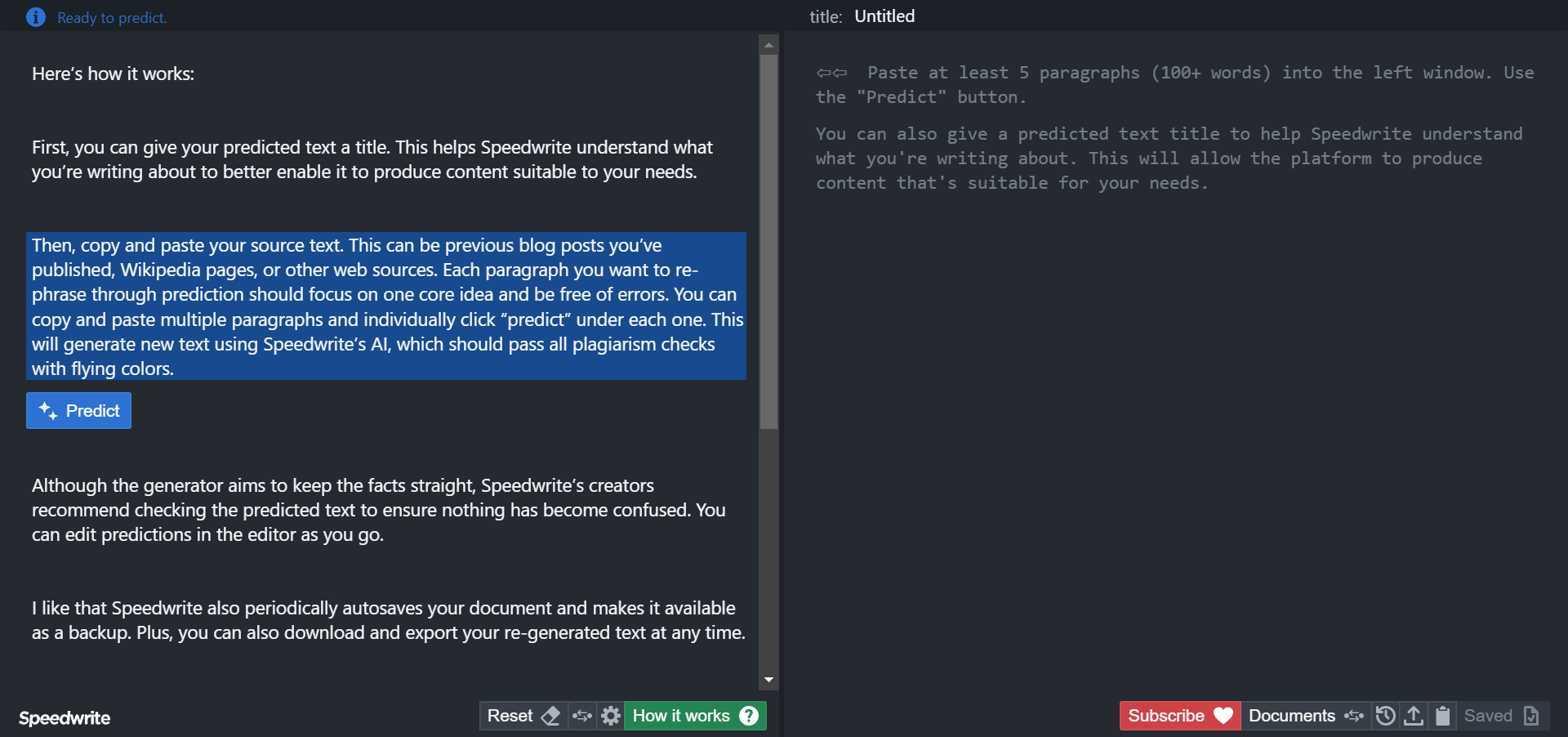Click the Untitled title field
1568x737 pixels.
click(884, 16)
